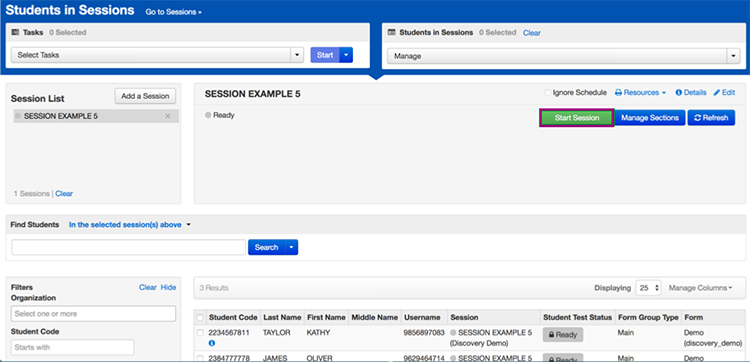Open the Start button's dropdown arrow
The width and height of the screenshot is (750, 362).
[346, 55]
